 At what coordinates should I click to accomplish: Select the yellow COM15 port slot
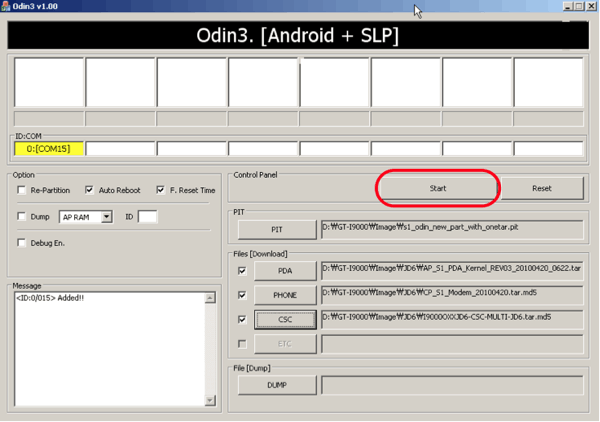click(48, 149)
